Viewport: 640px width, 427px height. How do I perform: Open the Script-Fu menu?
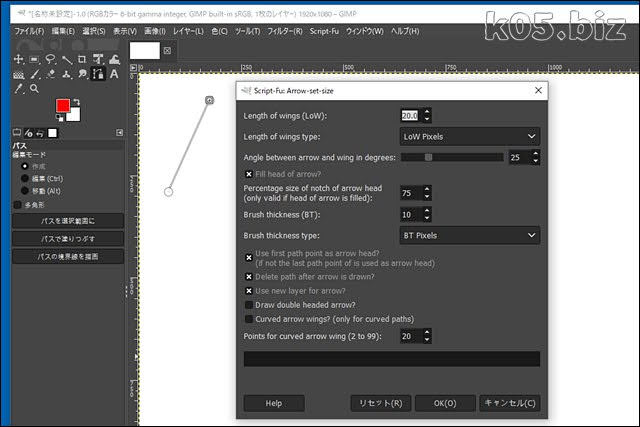324,31
